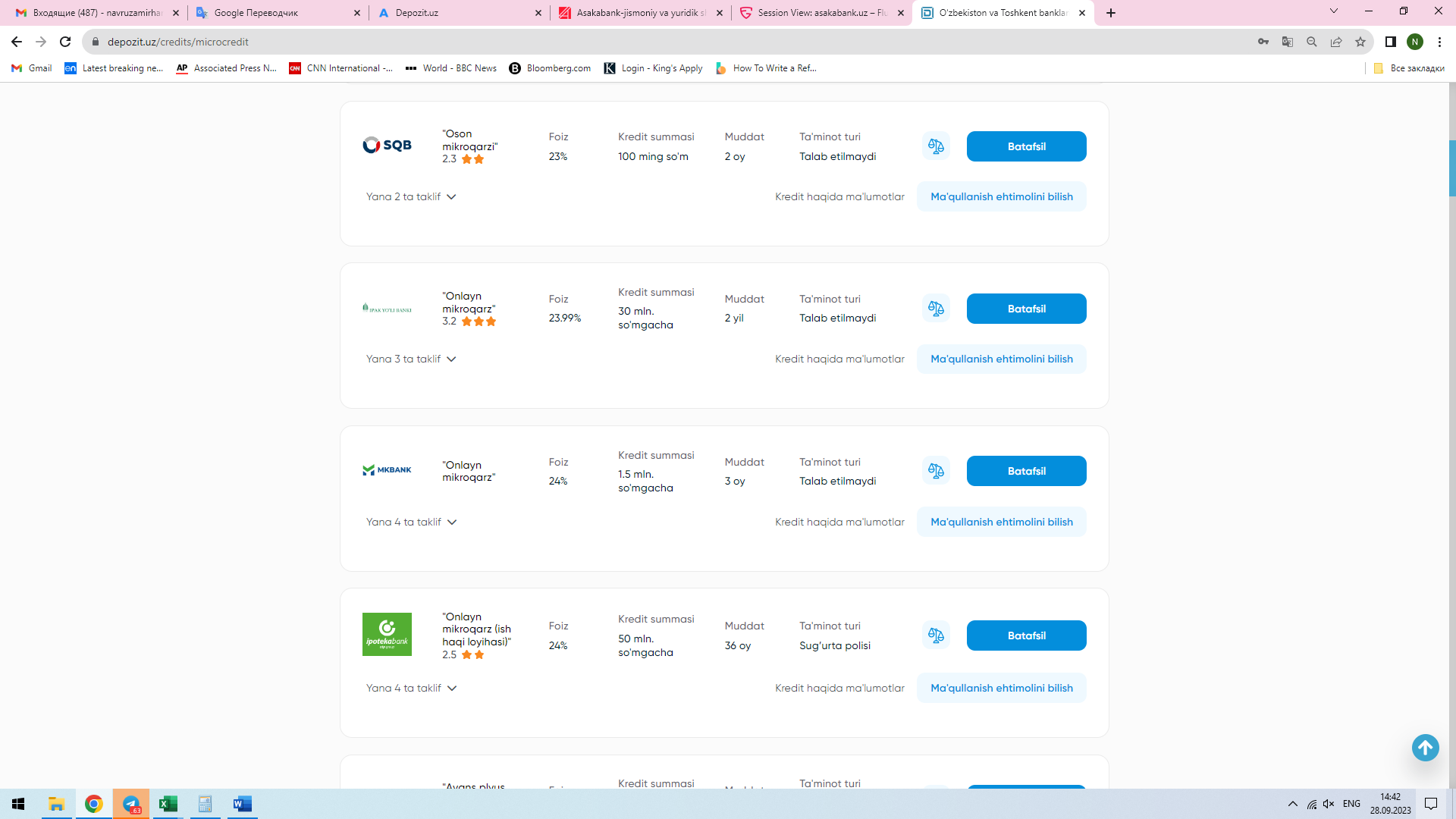Bookmark this page with the star icon
Image resolution: width=1456 pixels, height=819 pixels.
click(x=1360, y=42)
